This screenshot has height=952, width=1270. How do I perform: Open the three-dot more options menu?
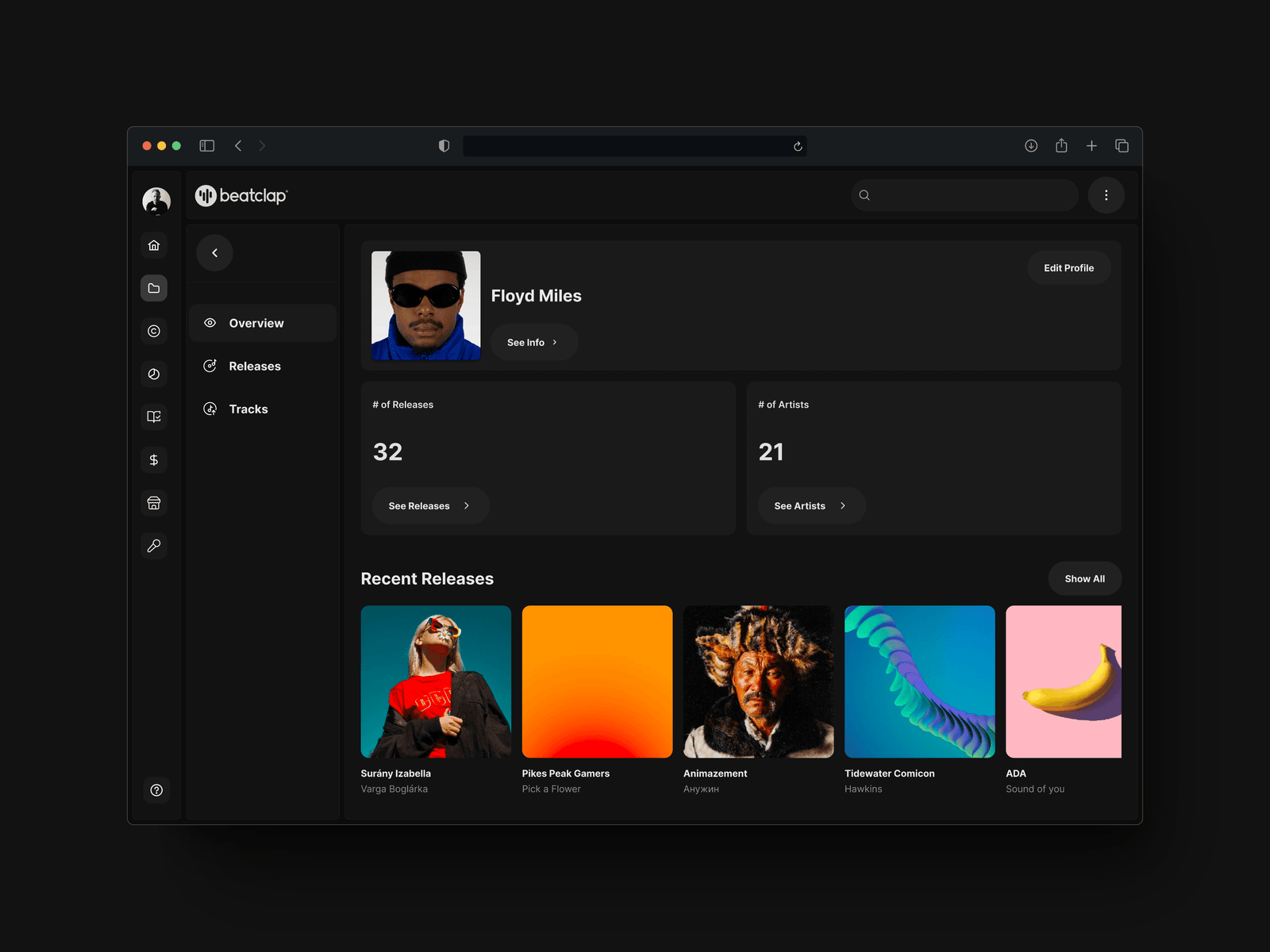tap(1106, 195)
